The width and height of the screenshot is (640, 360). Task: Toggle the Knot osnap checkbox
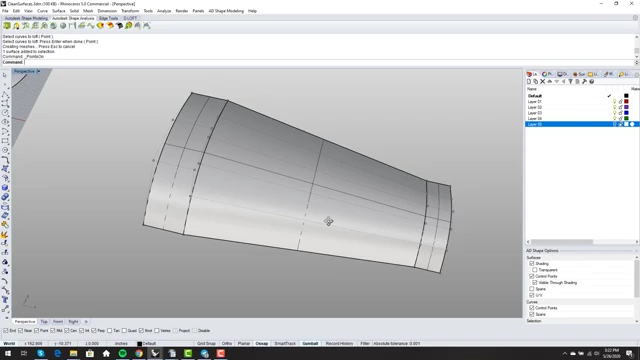click(x=141, y=331)
